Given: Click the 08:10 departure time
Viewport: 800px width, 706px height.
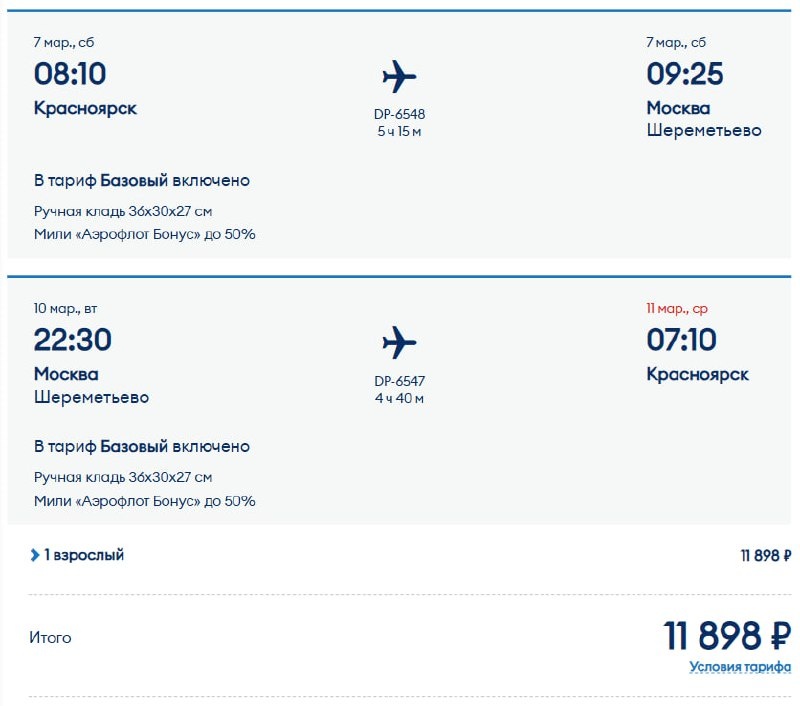Looking at the screenshot, I should point(70,74).
